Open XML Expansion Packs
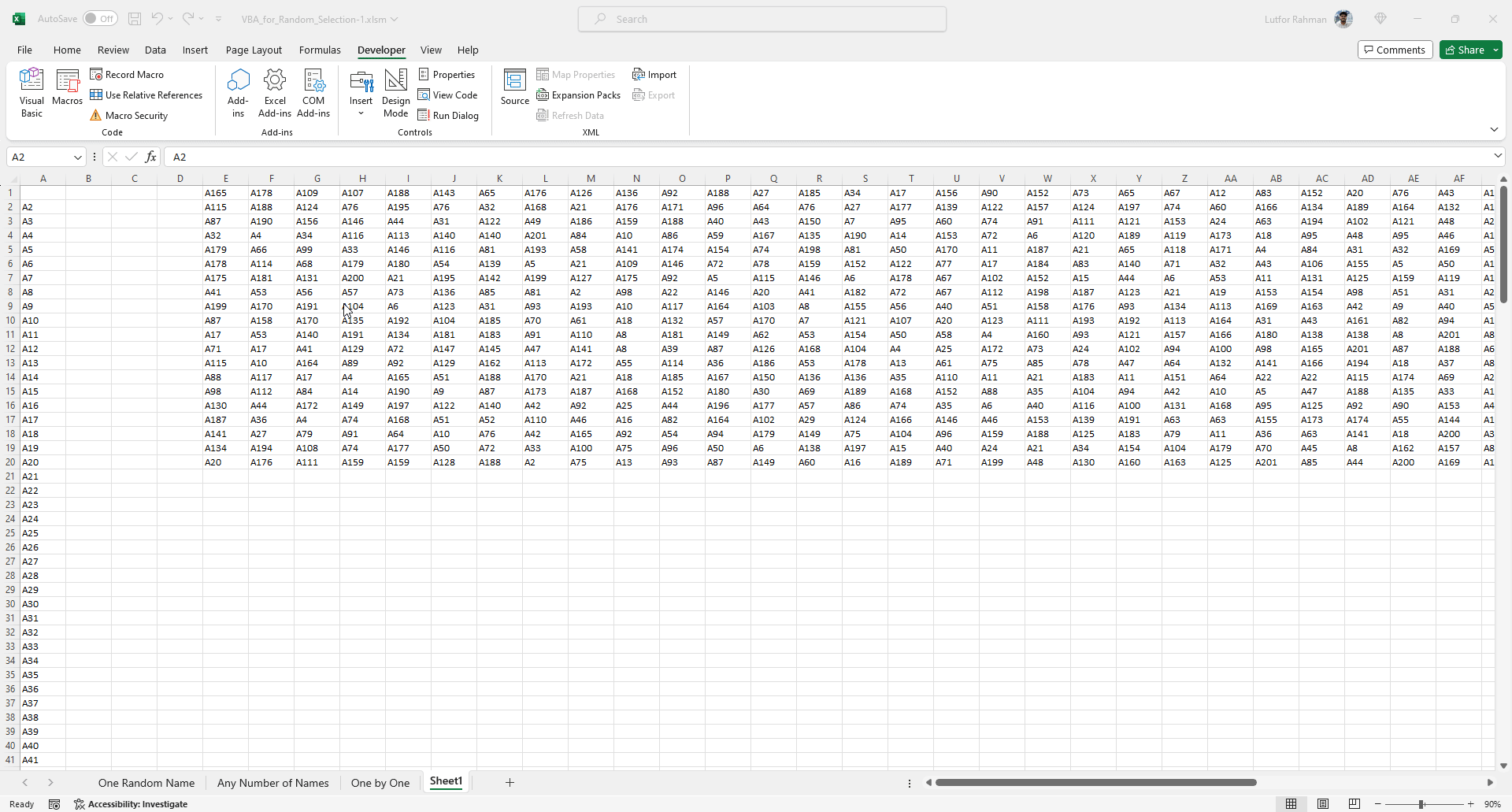Image resolution: width=1512 pixels, height=812 pixels. (x=578, y=95)
